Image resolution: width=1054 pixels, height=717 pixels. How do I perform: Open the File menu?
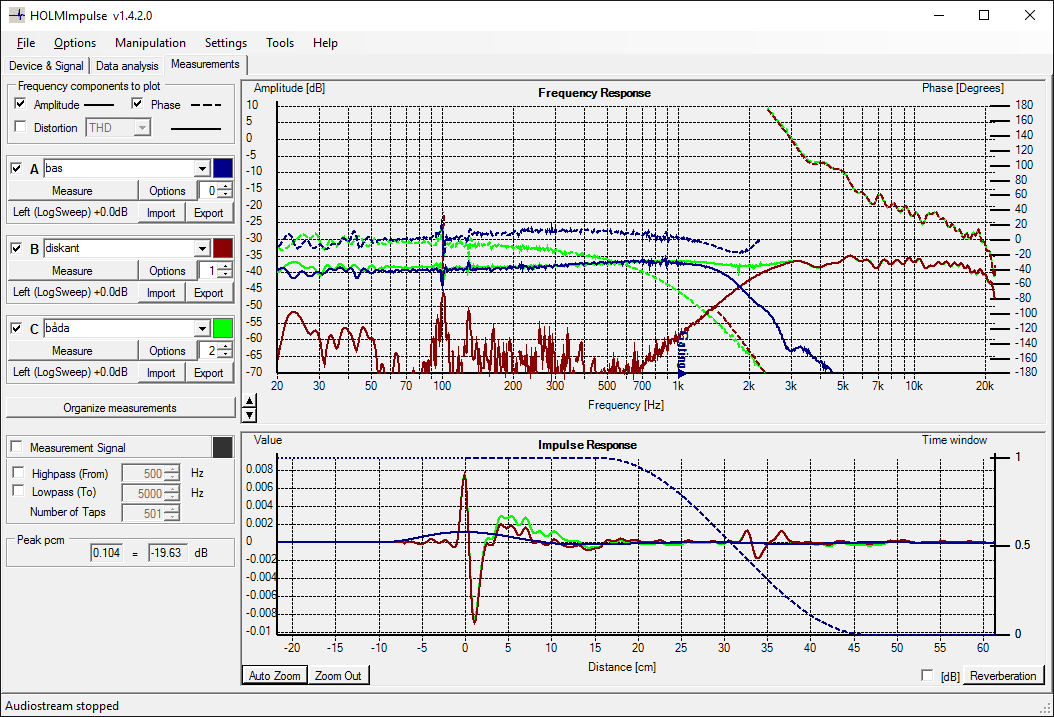[26, 43]
